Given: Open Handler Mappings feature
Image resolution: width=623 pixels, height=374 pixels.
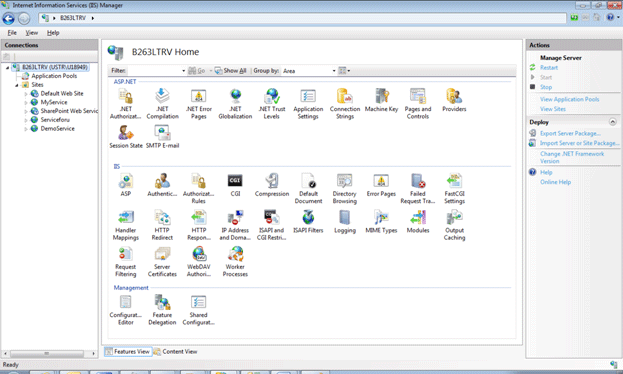Looking at the screenshot, I should coord(126,225).
